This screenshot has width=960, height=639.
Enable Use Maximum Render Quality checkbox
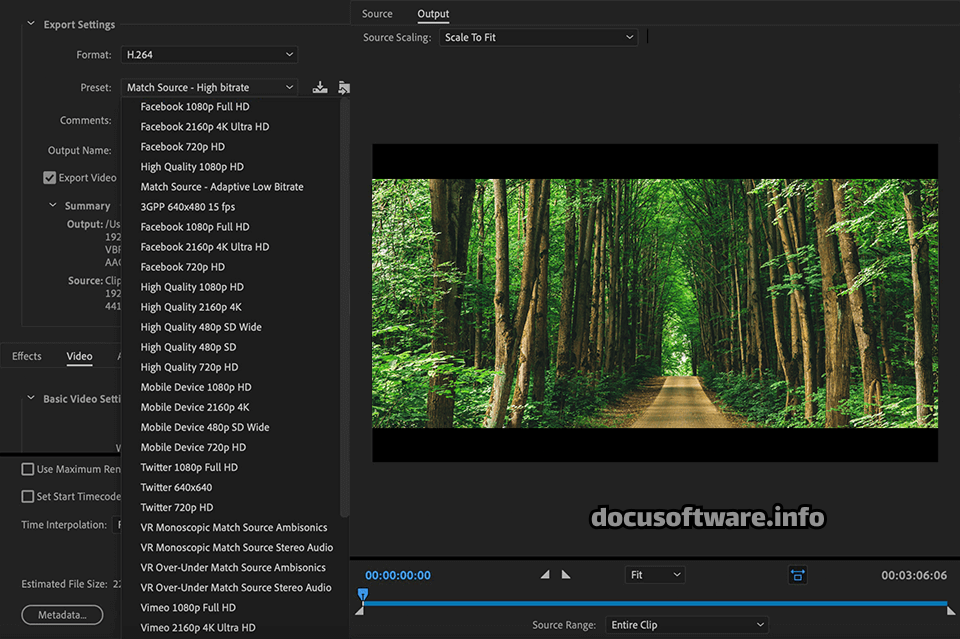point(28,469)
